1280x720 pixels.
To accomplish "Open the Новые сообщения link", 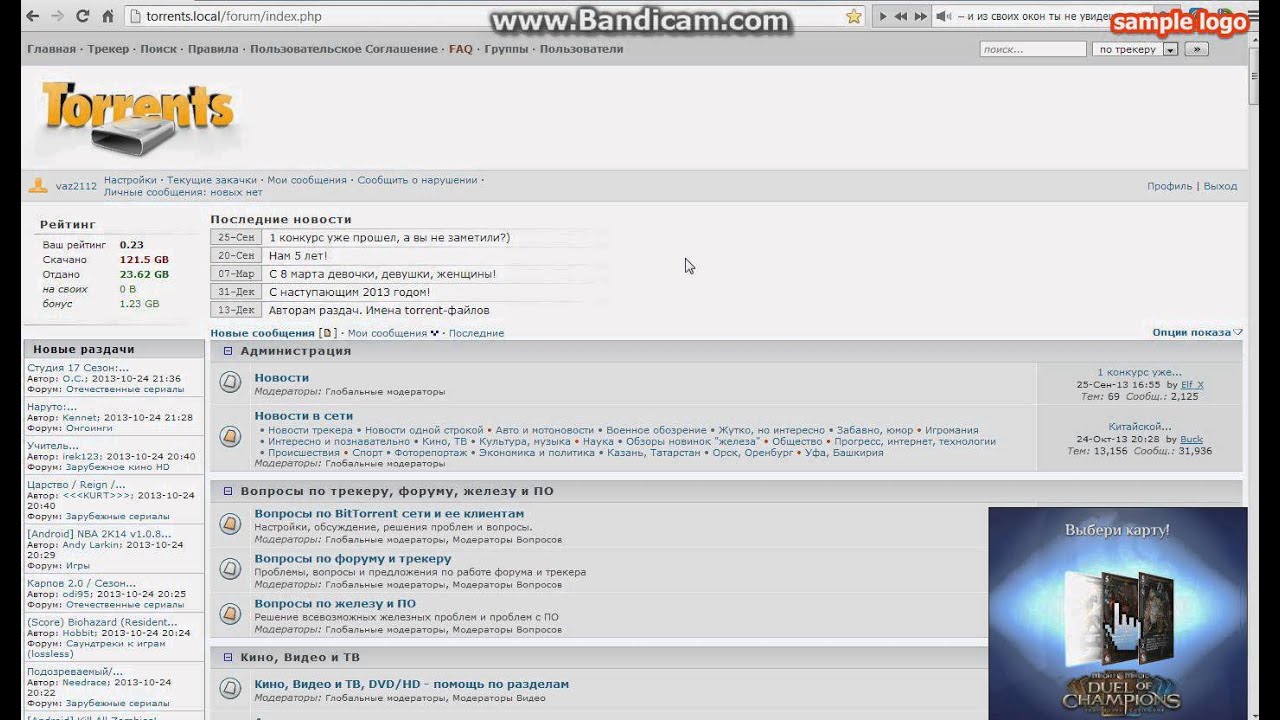I will coord(262,333).
